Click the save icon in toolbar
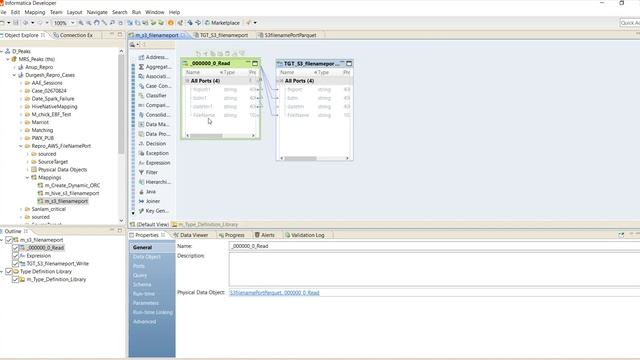The image size is (640, 360). coord(16,23)
